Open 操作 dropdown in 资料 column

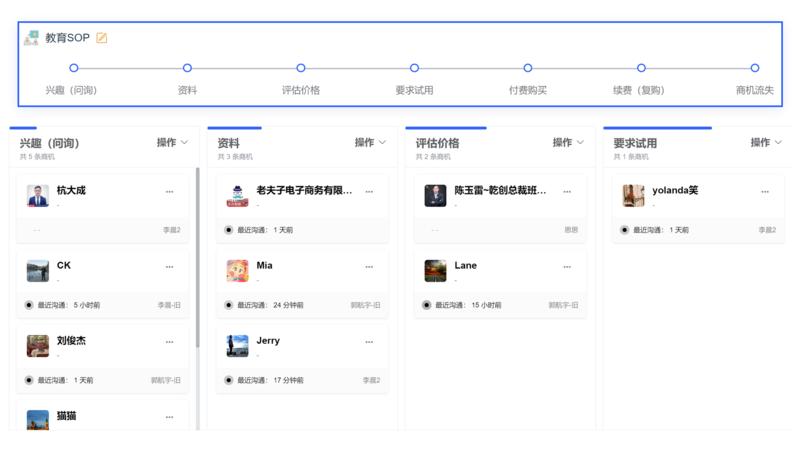[x=370, y=142]
